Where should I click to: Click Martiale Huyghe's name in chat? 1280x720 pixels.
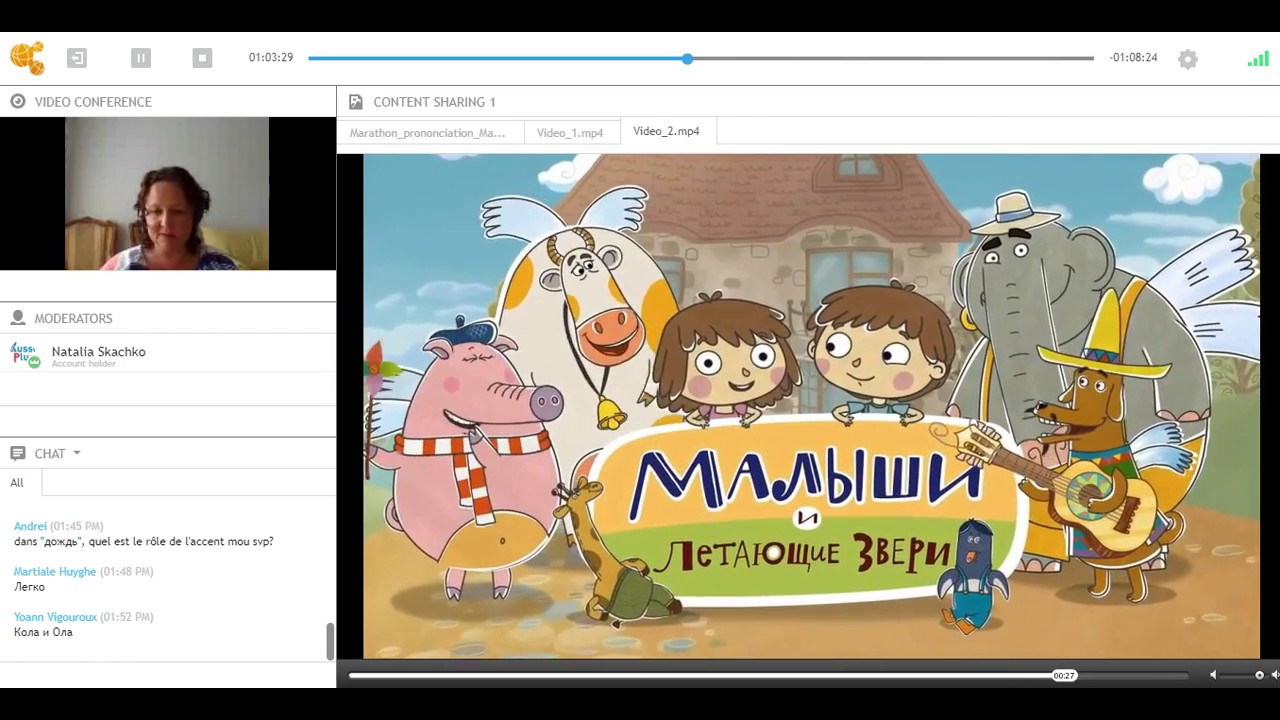[x=55, y=572]
